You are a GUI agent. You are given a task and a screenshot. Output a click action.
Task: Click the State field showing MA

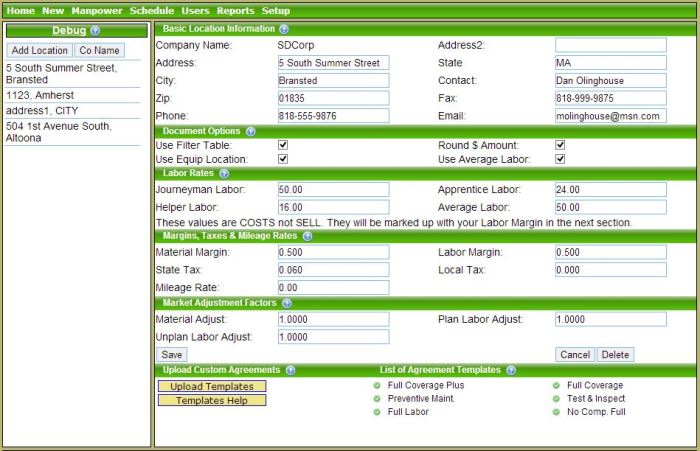click(x=611, y=63)
